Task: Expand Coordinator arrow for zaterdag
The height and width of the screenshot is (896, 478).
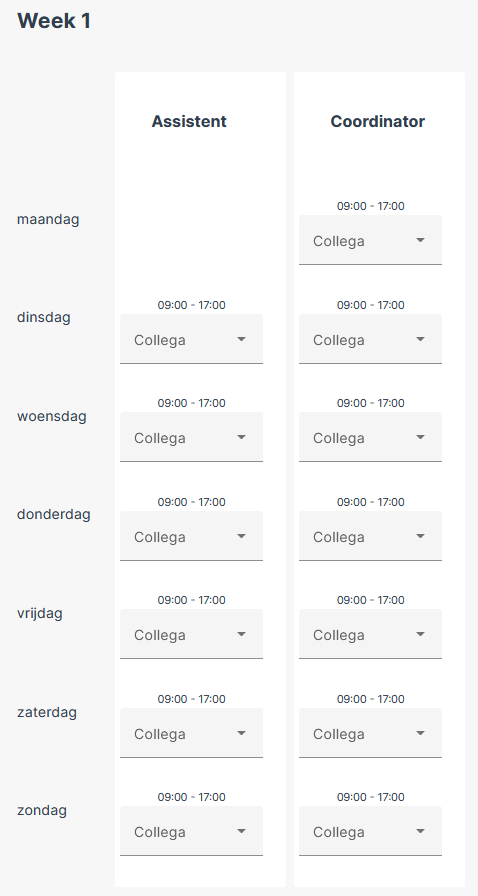Action: pos(420,733)
